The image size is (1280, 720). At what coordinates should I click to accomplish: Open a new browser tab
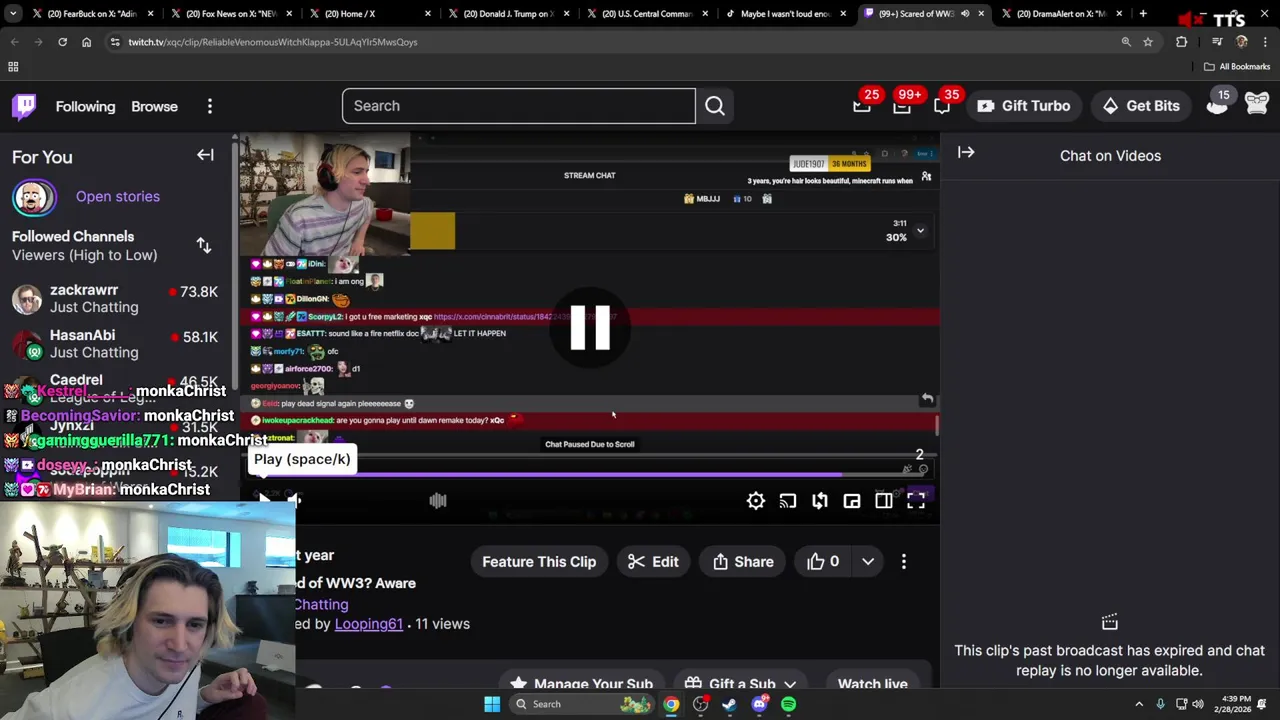[1143, 14]
